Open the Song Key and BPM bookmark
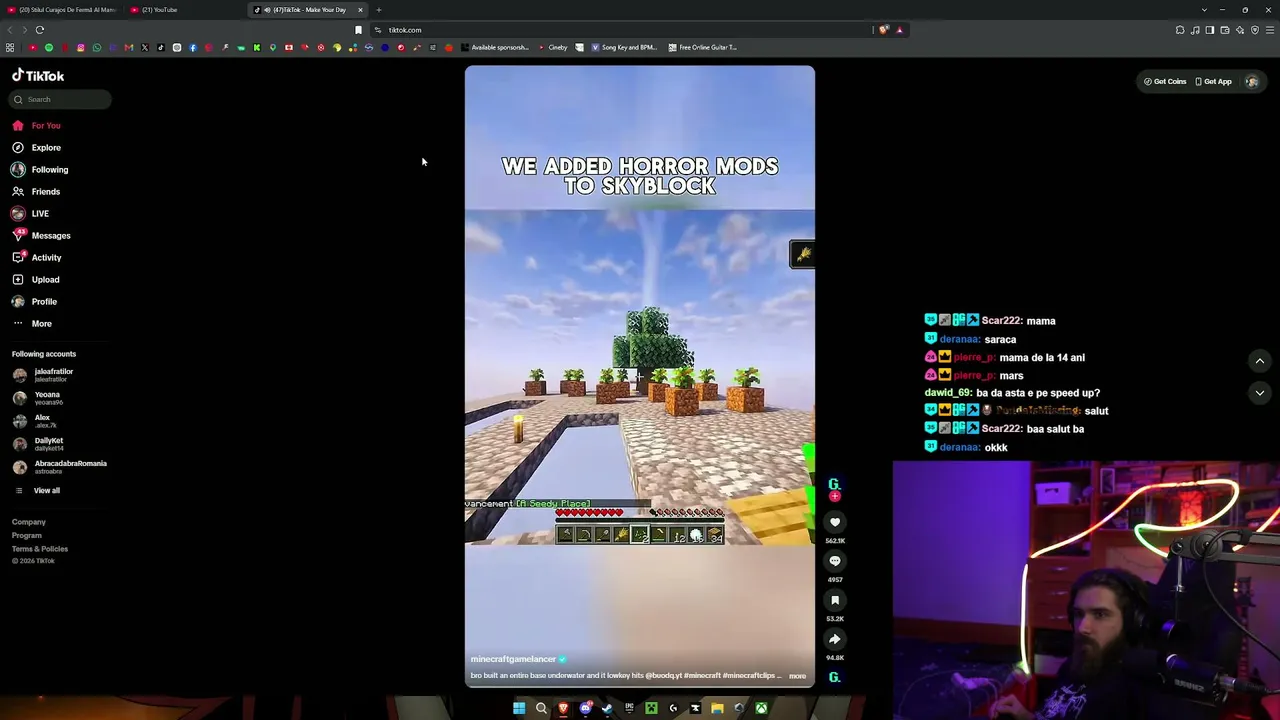Image resolution: width=1280 pixels, height=720 pixels. point(624,47)
